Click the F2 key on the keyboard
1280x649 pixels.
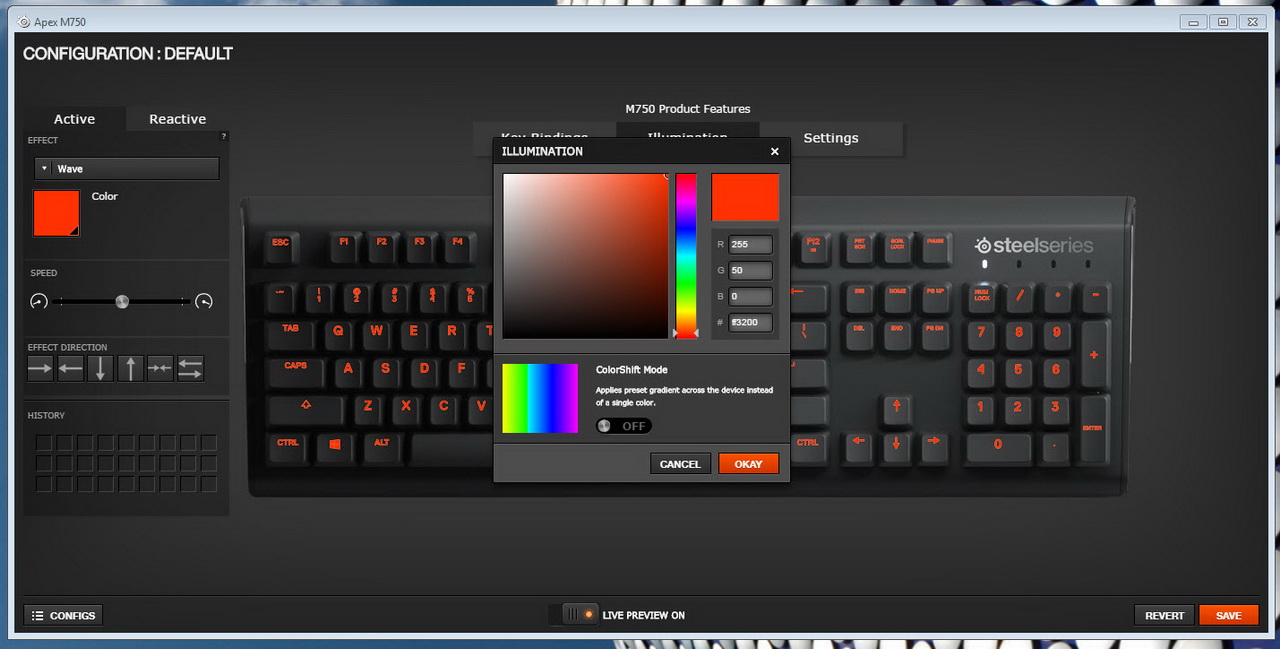pyautogui.click(x=381, y=245)
